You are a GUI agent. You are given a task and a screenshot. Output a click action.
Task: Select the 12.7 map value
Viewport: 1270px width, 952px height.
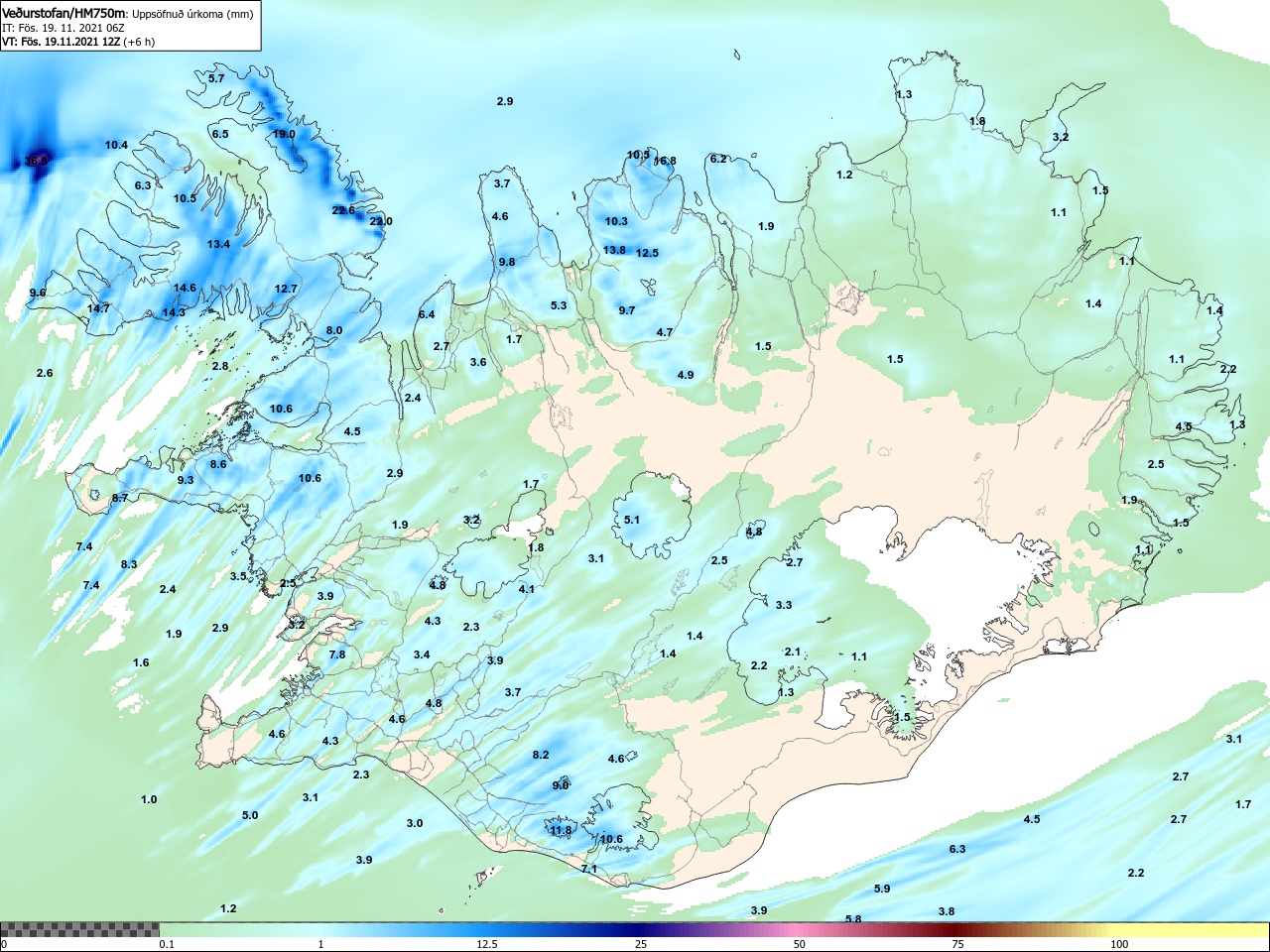(286, 289)
